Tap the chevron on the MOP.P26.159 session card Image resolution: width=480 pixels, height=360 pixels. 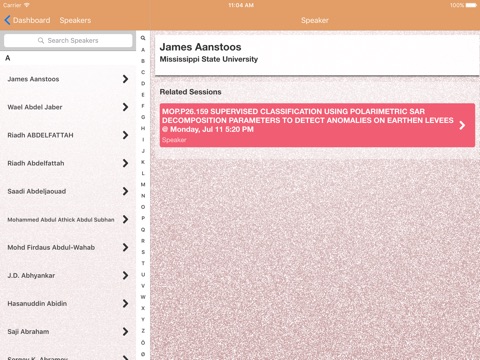(x=462, y=125)
